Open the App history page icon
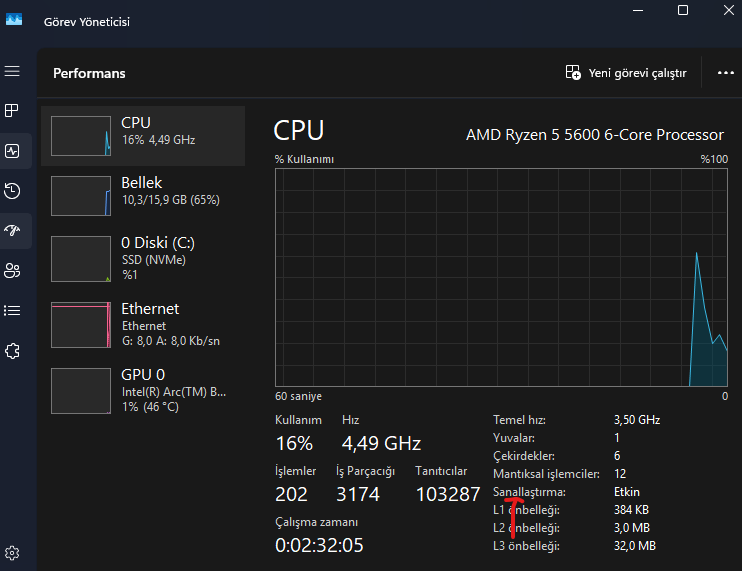 point(13,191)
